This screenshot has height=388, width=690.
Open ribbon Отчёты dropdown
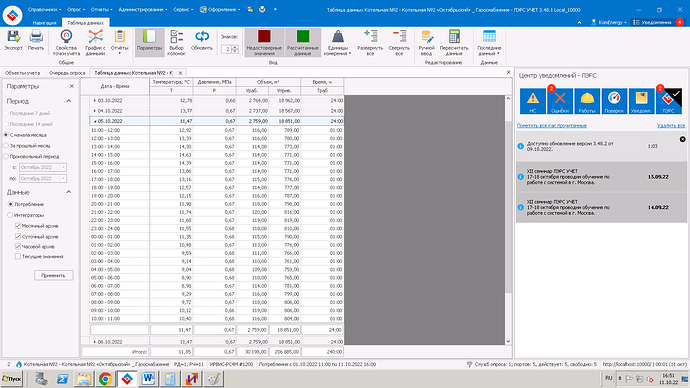pos(120,43)
